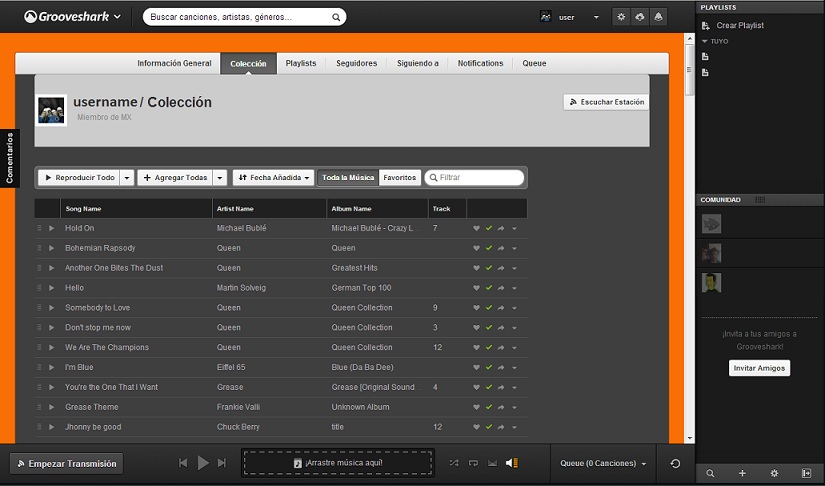Collapse sidebar with the arrow panel icon
The image size is (825, 486).
click(x=806, y=473)
